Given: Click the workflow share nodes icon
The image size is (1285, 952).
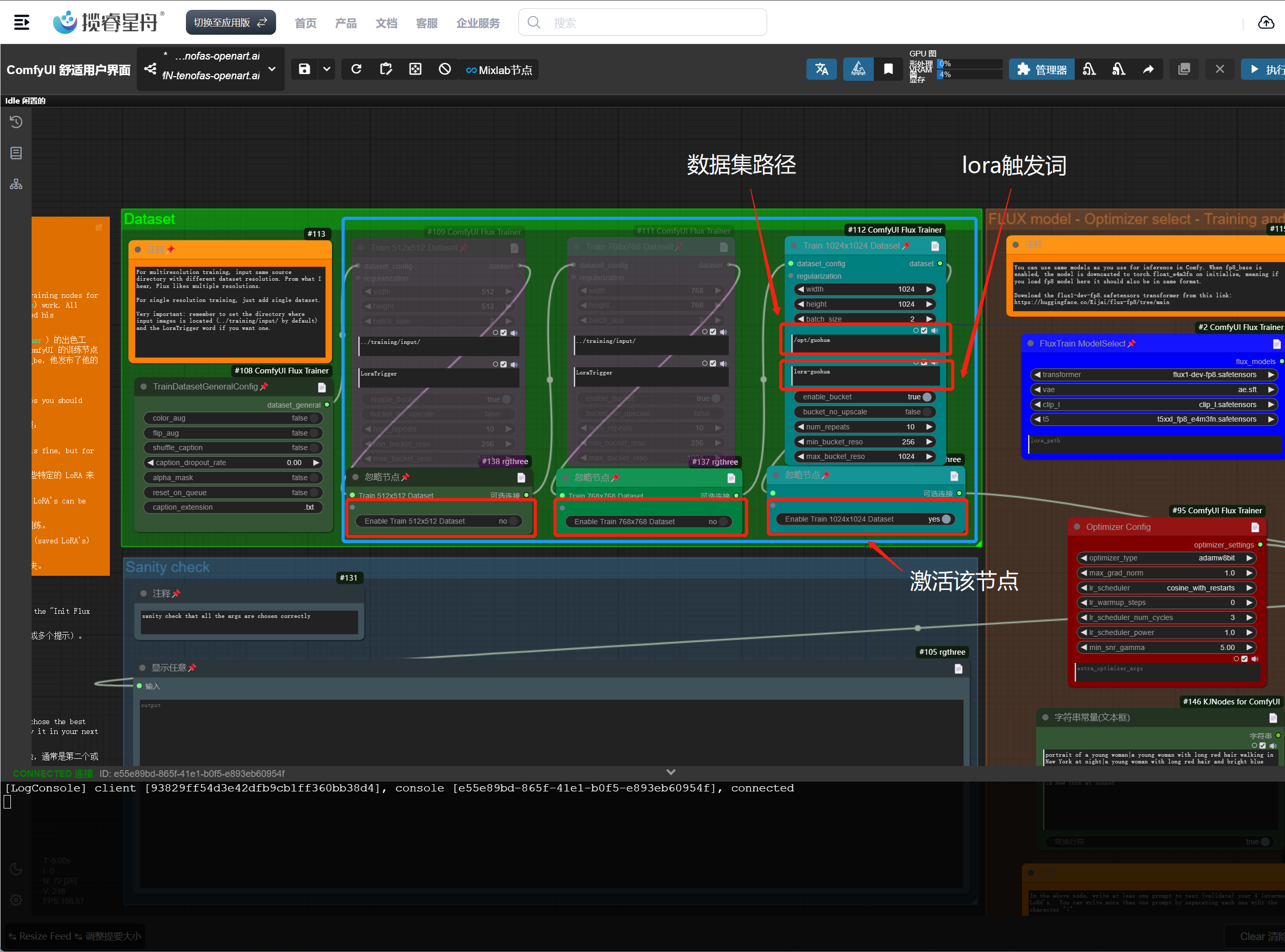Looking at the screenshot, I should 150,69.
